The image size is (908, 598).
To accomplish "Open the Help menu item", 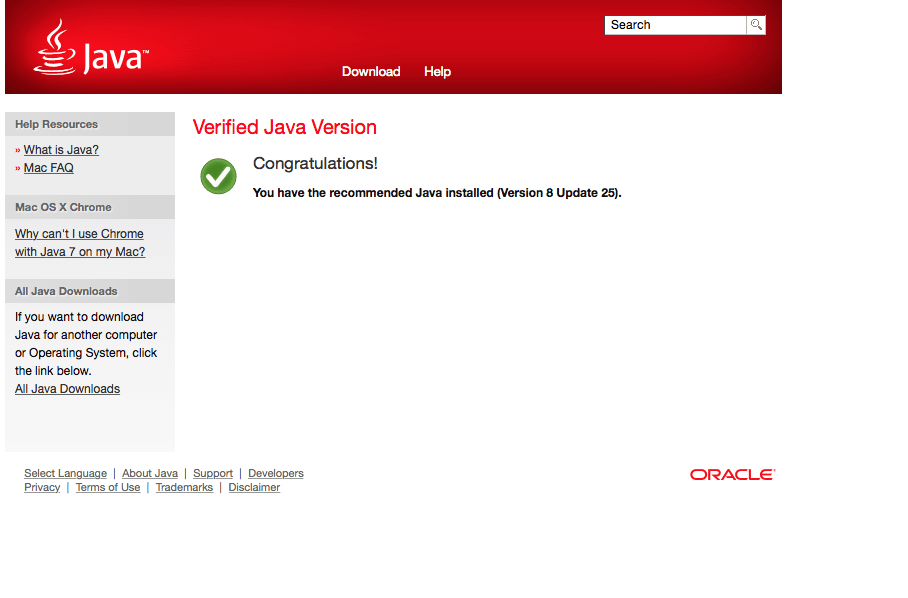I will click(x=437, y=71).
